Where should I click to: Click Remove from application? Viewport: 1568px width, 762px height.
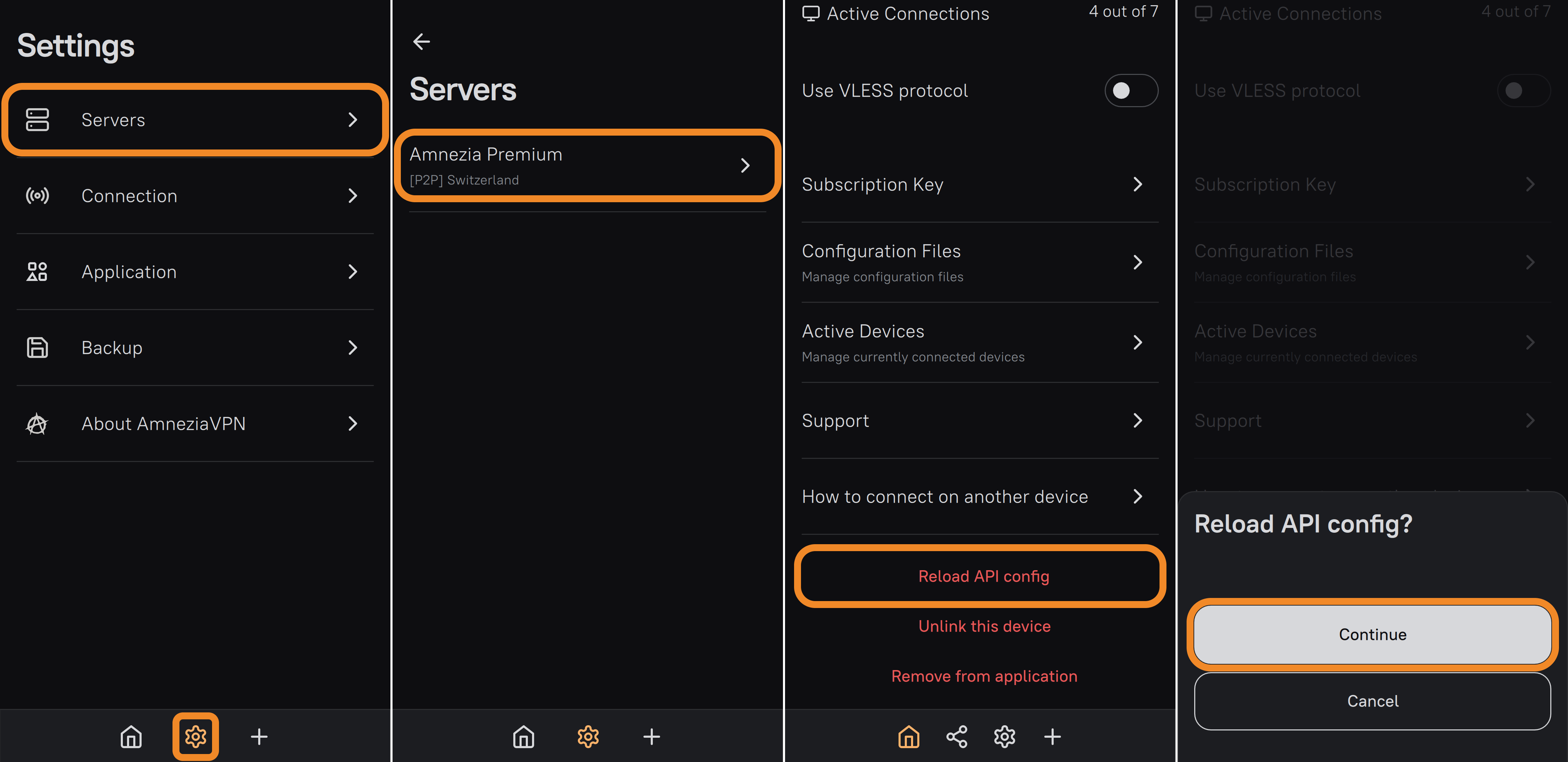point(984,676)
